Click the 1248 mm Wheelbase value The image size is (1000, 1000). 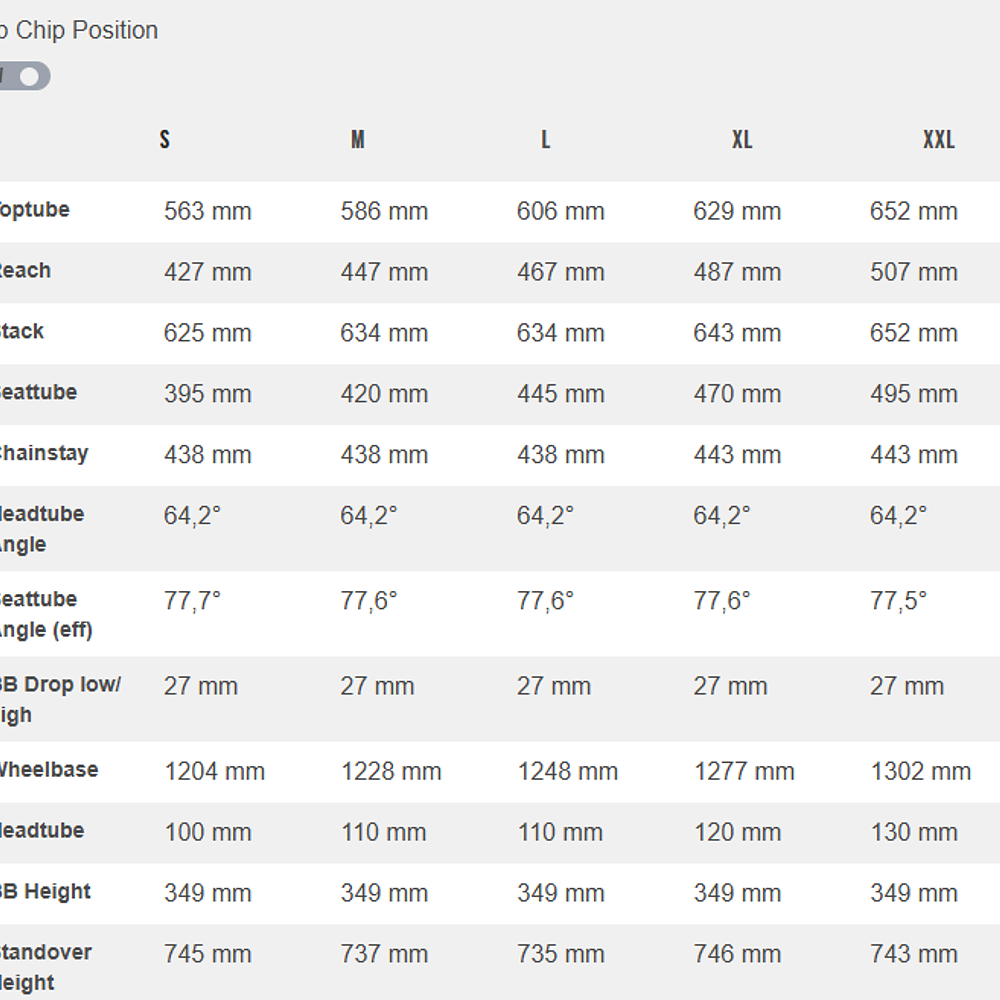tap(567, 771)
